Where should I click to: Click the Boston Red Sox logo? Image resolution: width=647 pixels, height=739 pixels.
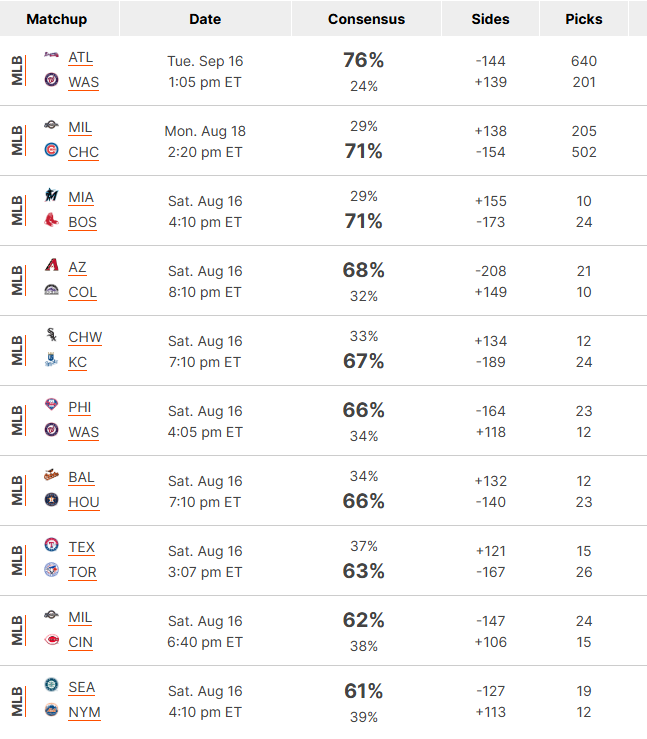(51, 220)
